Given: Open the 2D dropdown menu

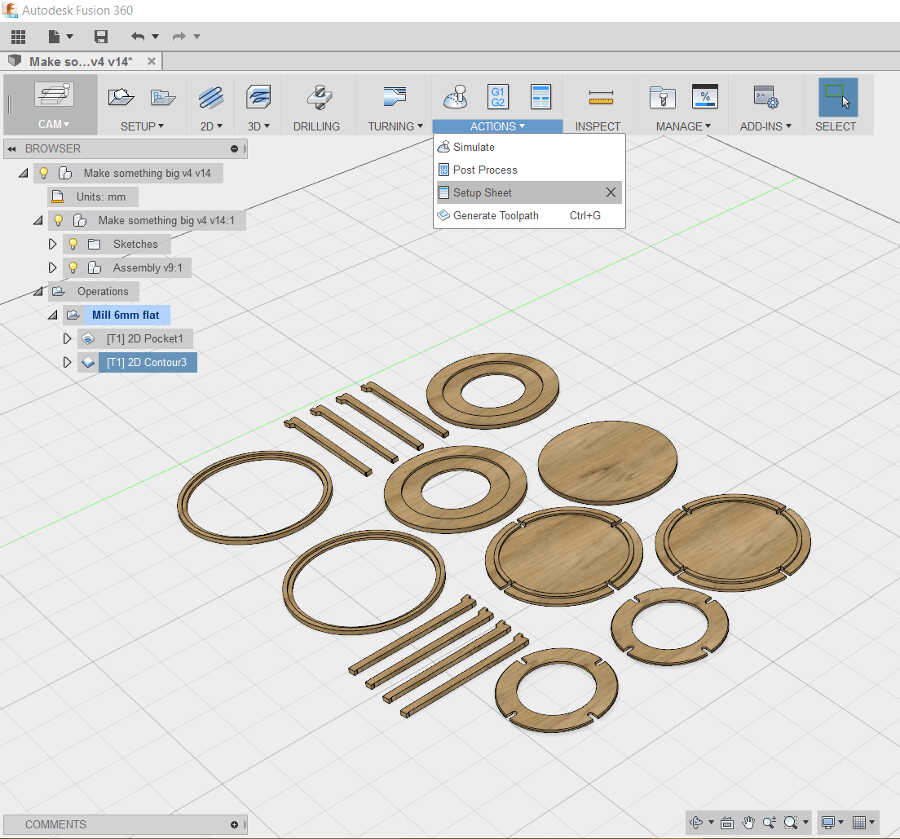Looking at the screenshot, I should pos(211,126).
